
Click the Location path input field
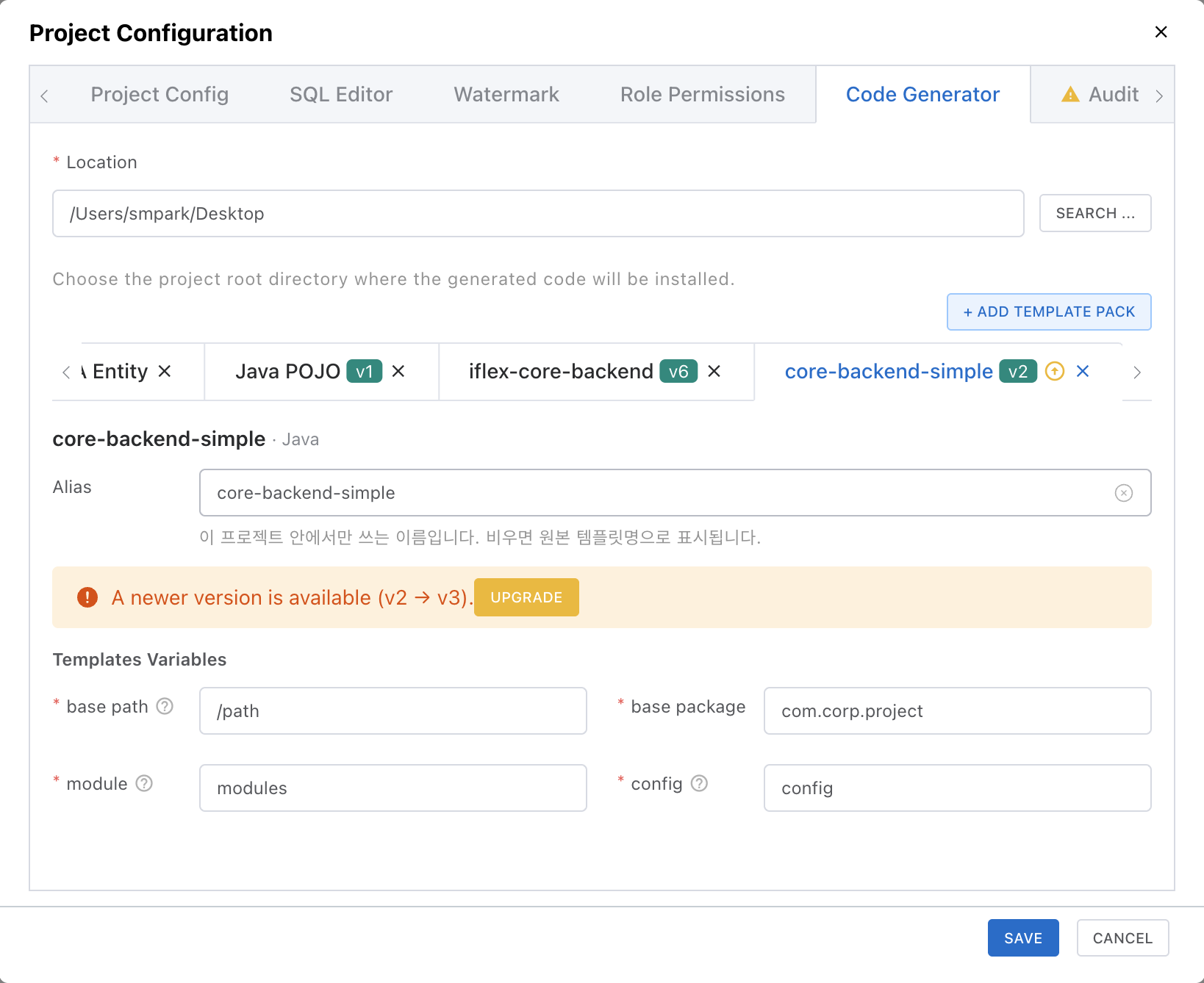pyautogui.click(x=538, y=214)
